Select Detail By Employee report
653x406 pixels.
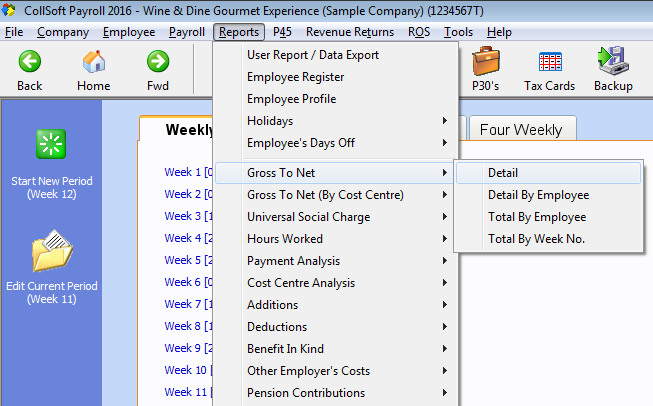(538, 195)
